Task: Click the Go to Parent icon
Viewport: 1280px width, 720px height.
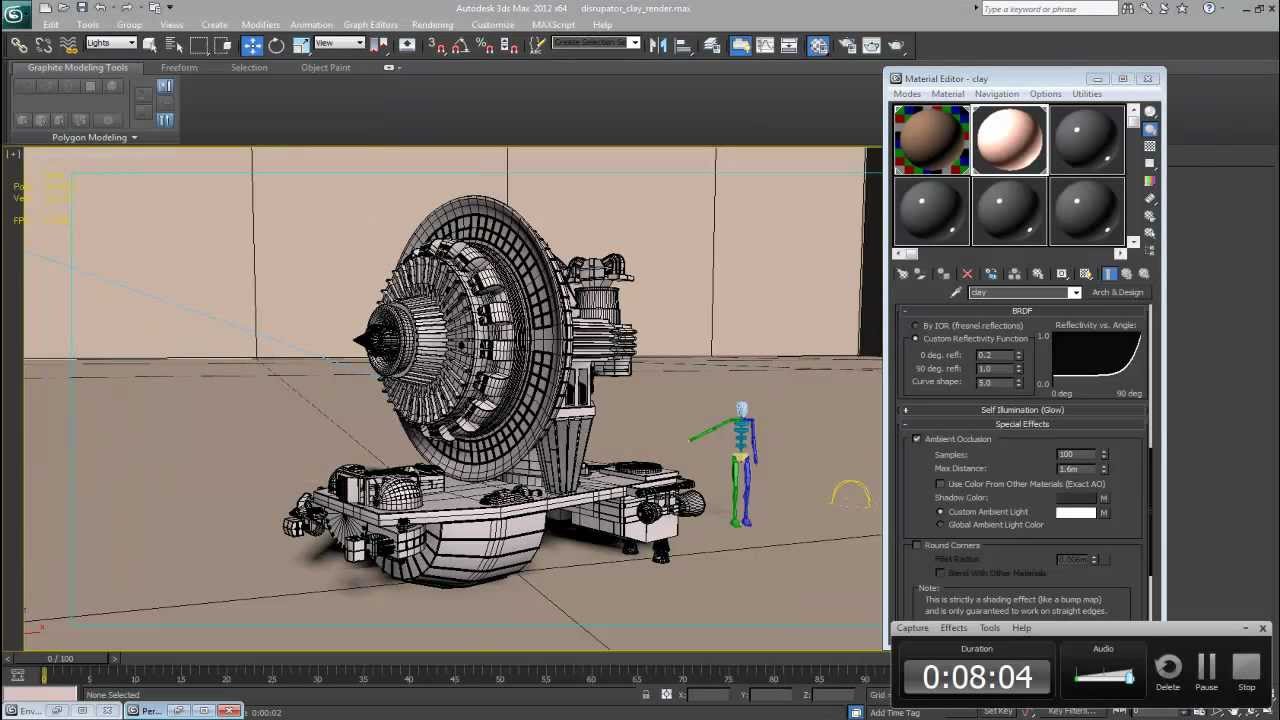Action: coord(1127,273)
